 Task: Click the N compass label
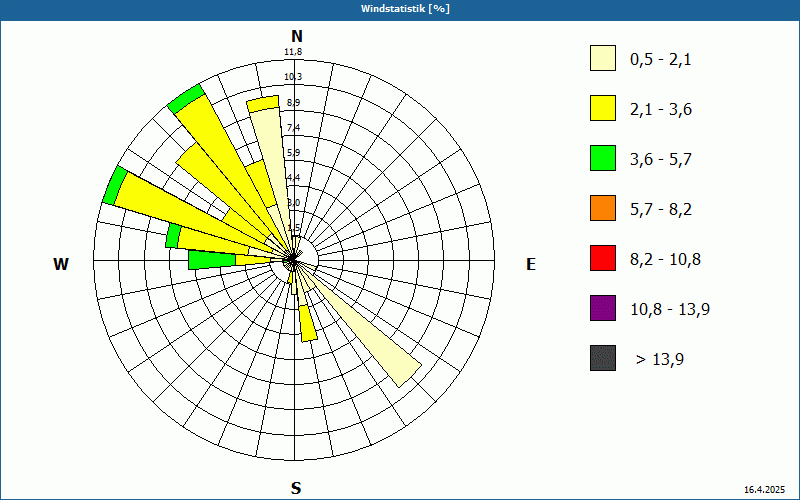click(x=296, y=36)
